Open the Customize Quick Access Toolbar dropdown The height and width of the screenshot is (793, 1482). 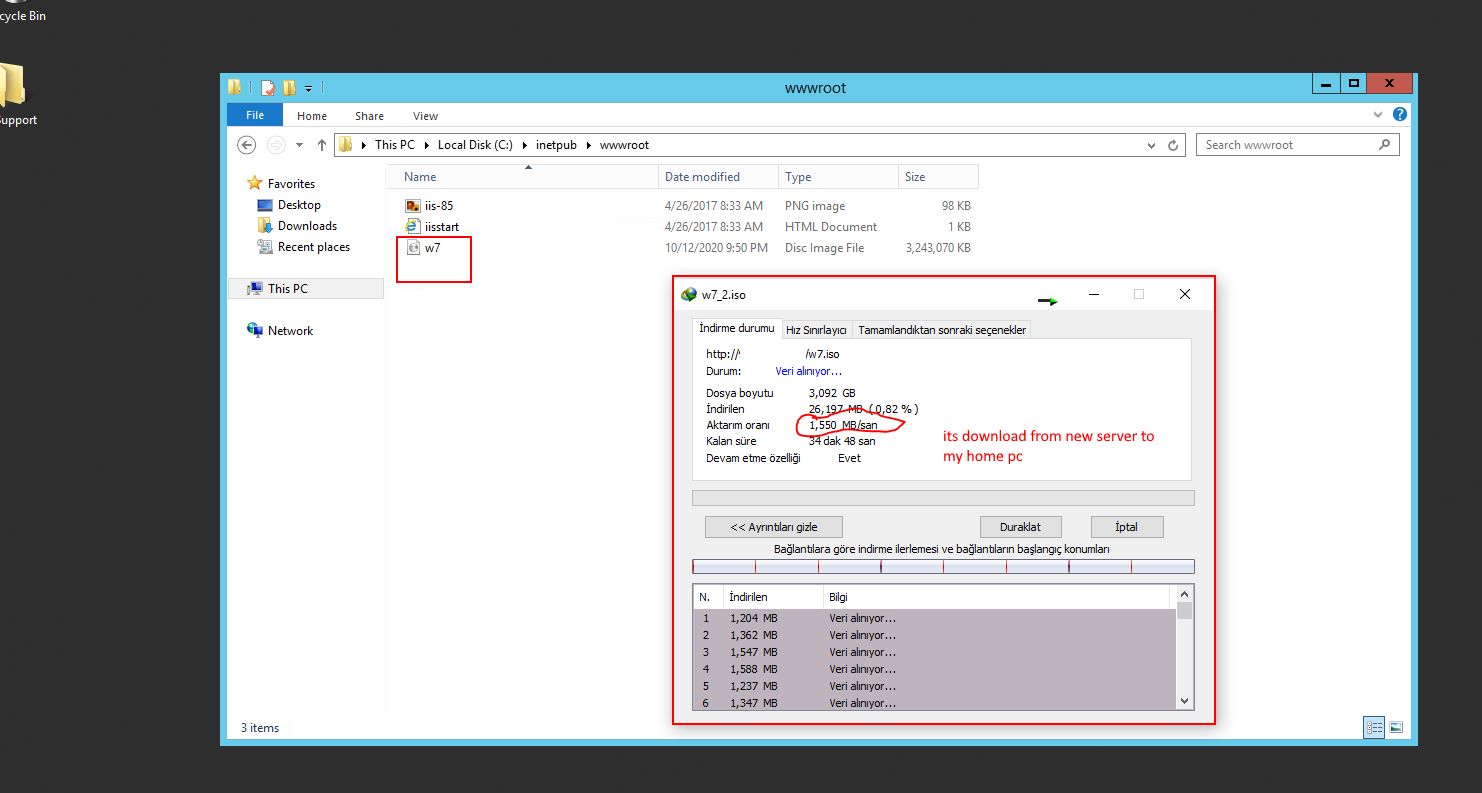[x=309, y=88]
